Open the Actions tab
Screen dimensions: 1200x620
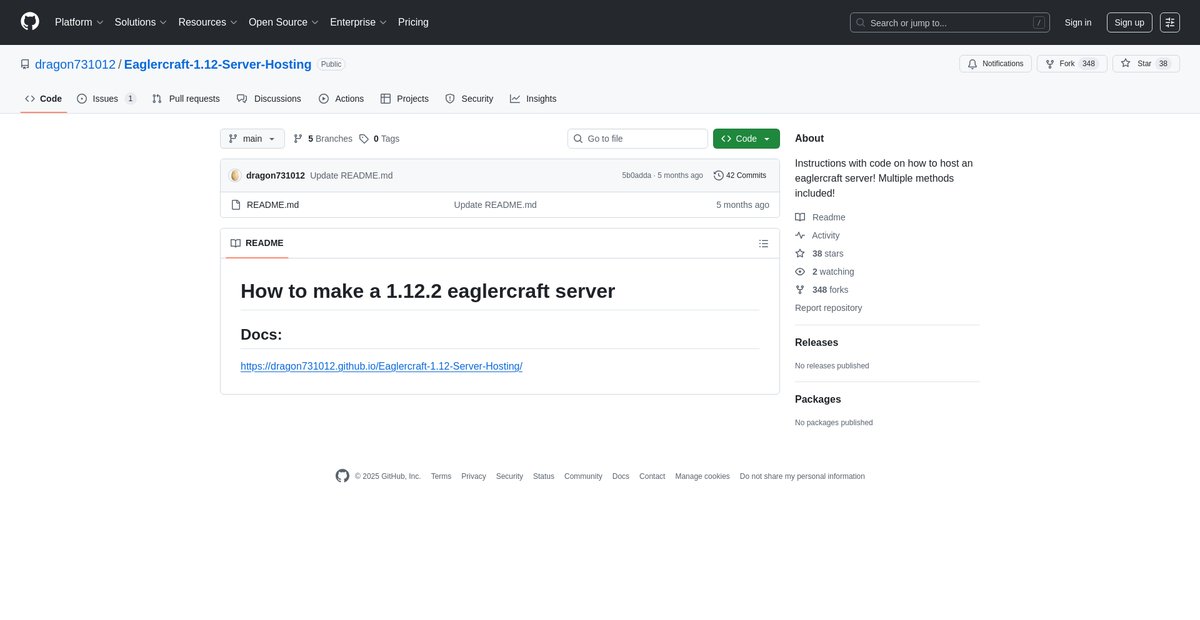click(341, 99)
